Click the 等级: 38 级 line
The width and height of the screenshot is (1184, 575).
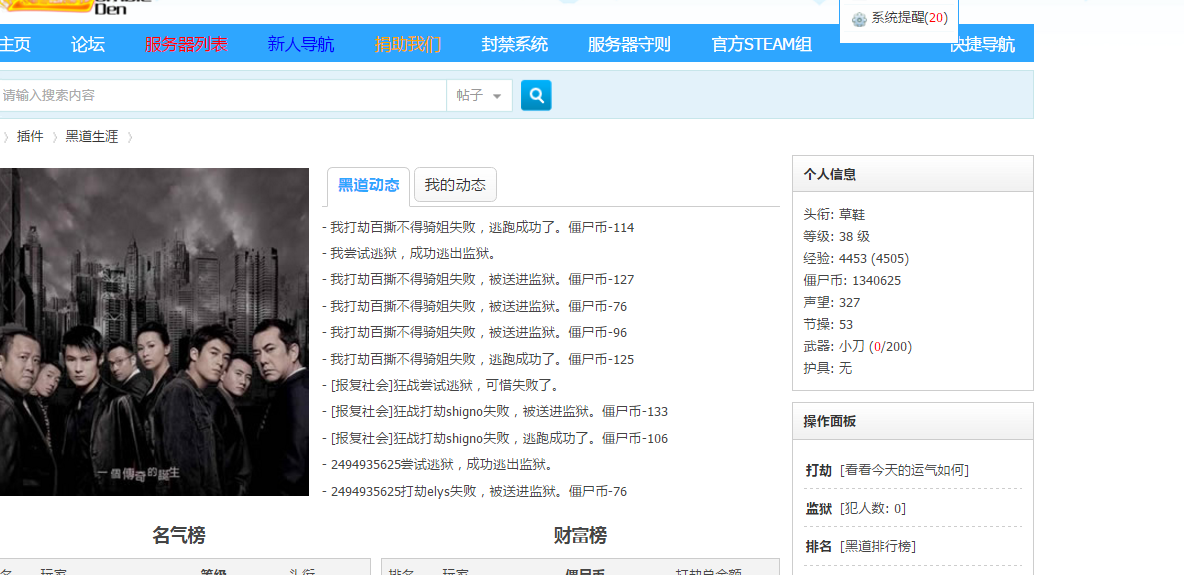(837, 236)
